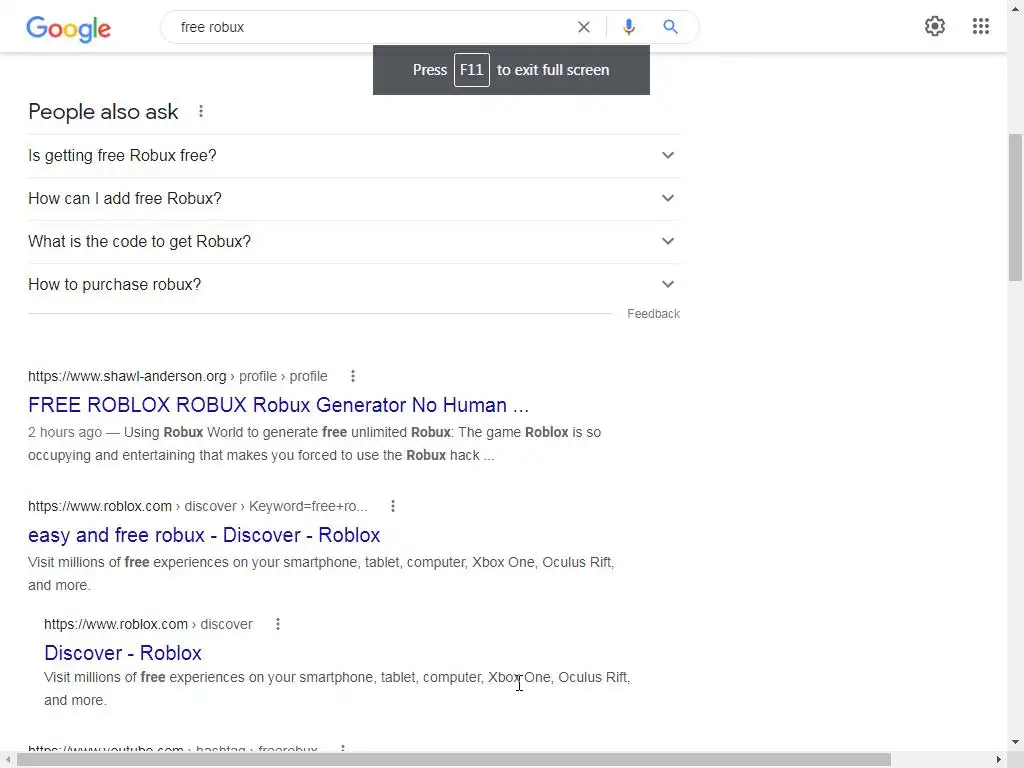This screenshot has height=768, width=1024.
Task: Click '2 hours ago' snippet text
Action: 65,432
